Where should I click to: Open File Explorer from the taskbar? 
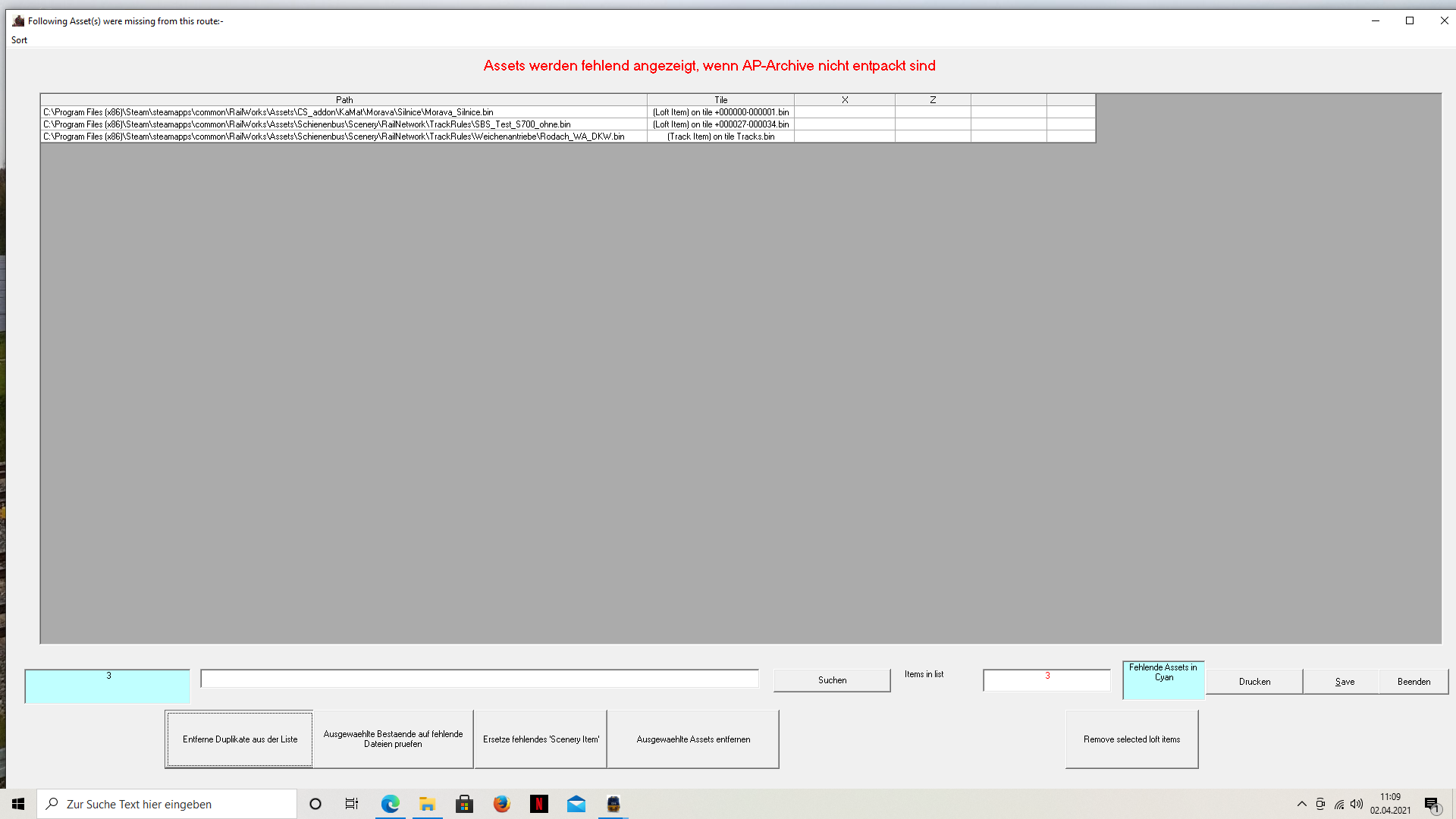[428, 804]
